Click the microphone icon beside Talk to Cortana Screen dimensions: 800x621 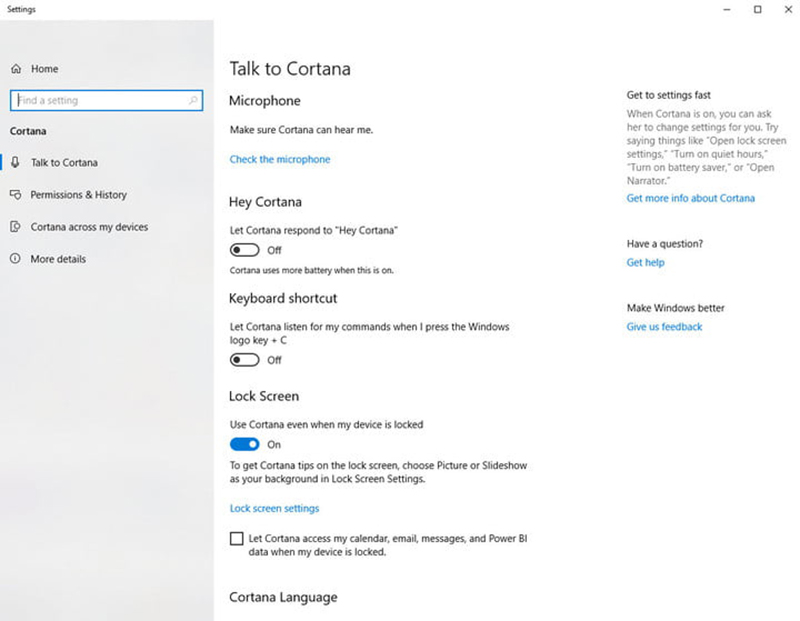pyautogui.click(x=15, y=162)
